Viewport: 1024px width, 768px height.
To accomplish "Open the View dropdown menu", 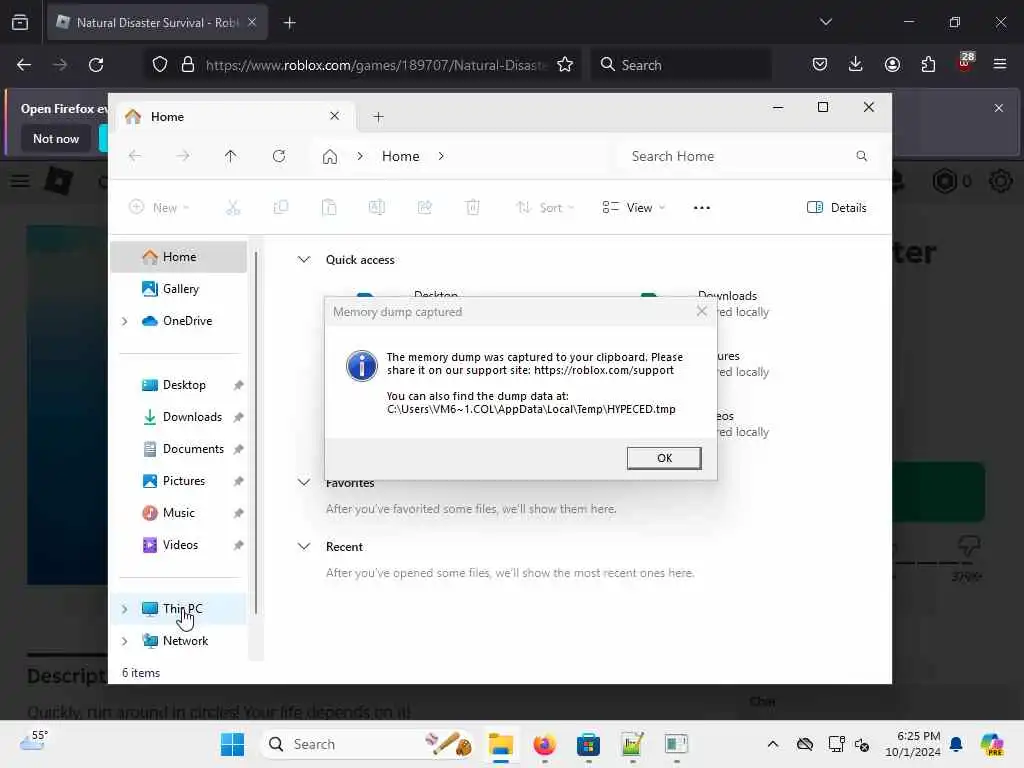I will (x=633, y=208).
